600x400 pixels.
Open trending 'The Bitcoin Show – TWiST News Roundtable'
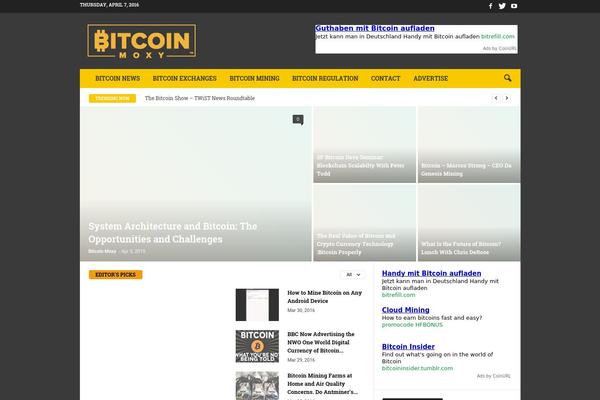click(200, 98)
